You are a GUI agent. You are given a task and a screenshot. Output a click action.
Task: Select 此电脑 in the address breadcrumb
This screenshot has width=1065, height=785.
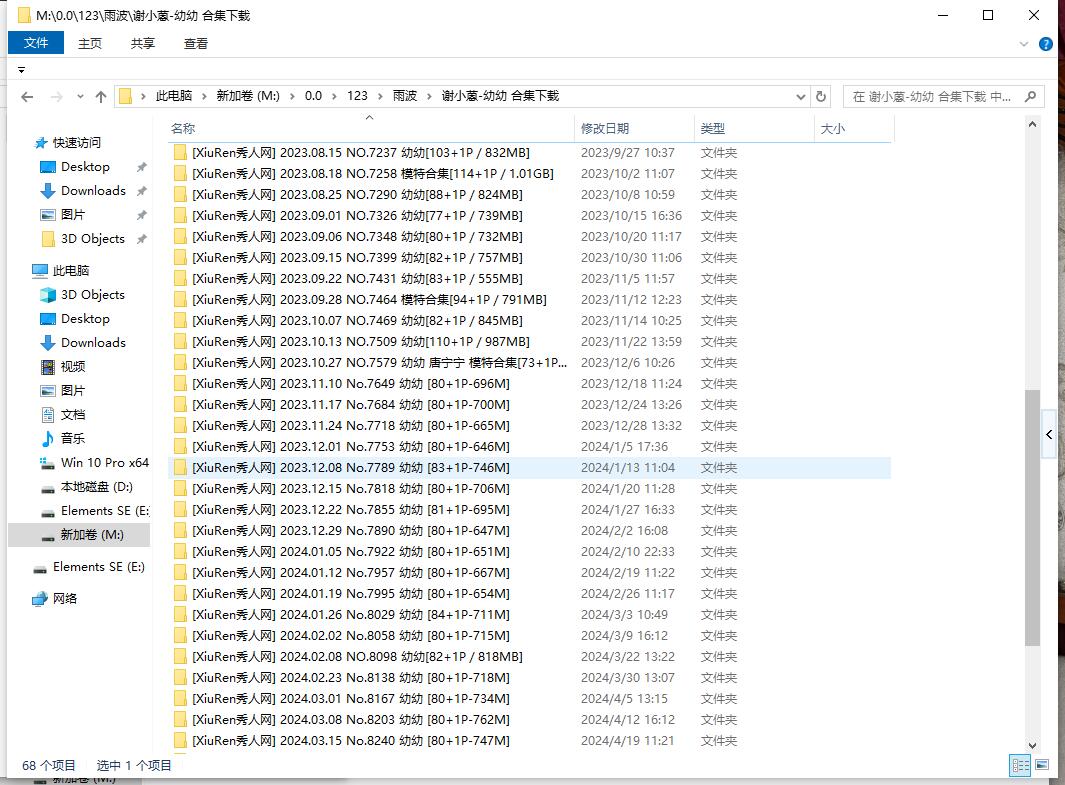click(174, 96)
